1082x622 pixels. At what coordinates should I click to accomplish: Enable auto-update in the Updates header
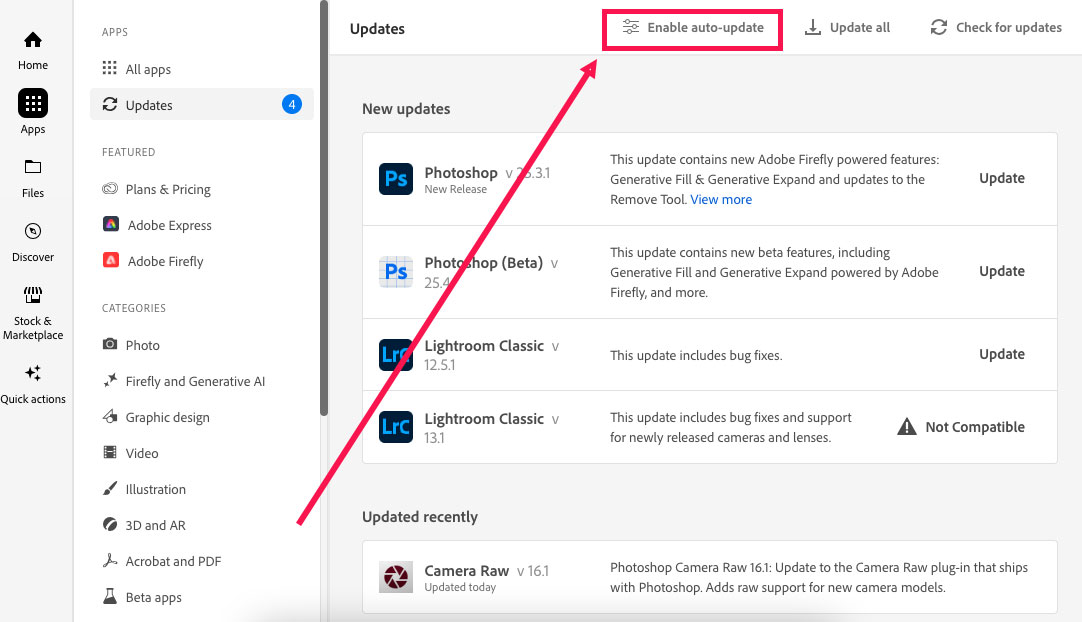(x=692, y=28)
